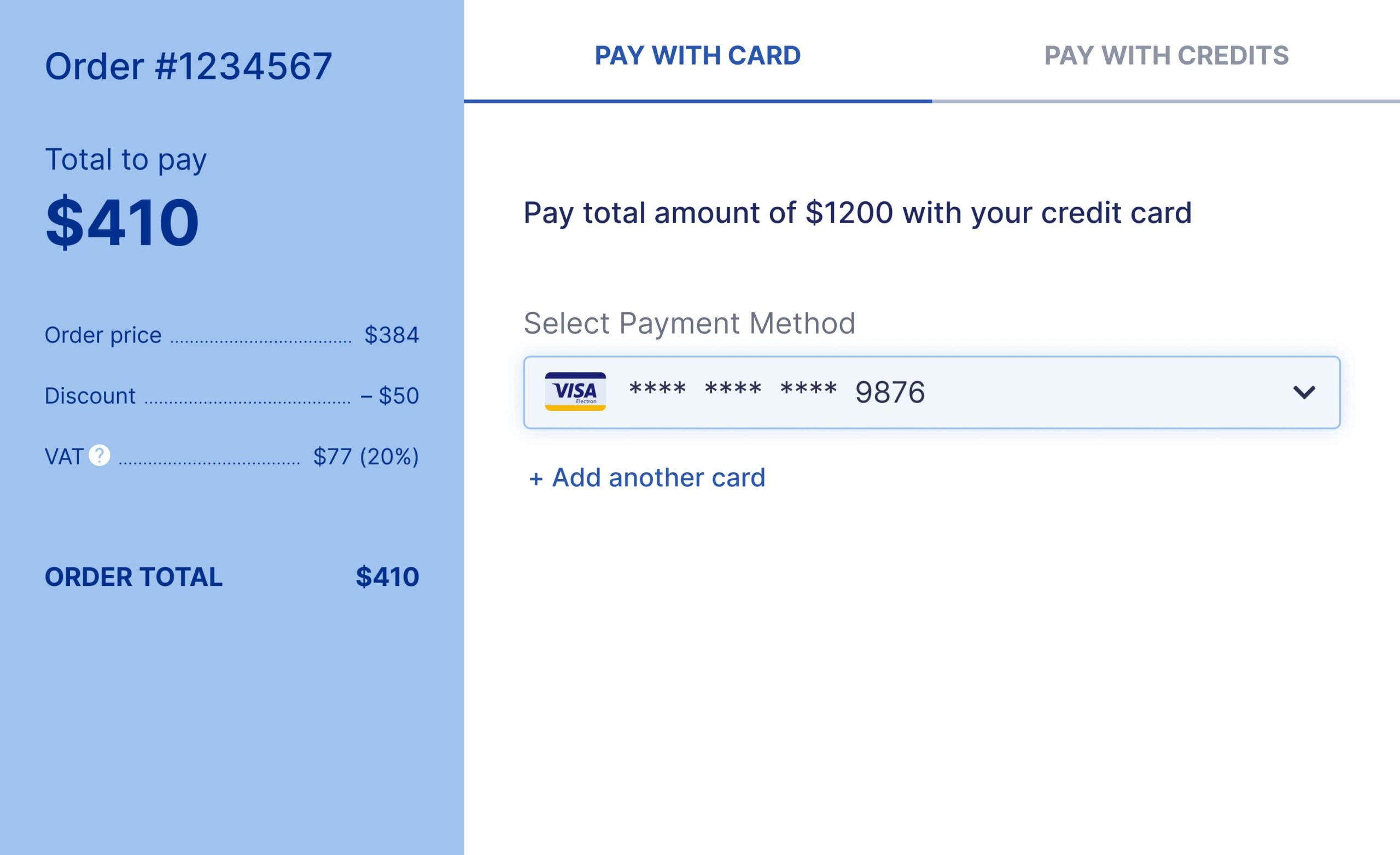Click the Add another card link
Screen dimensions: 1400x855
coord(658,478)
